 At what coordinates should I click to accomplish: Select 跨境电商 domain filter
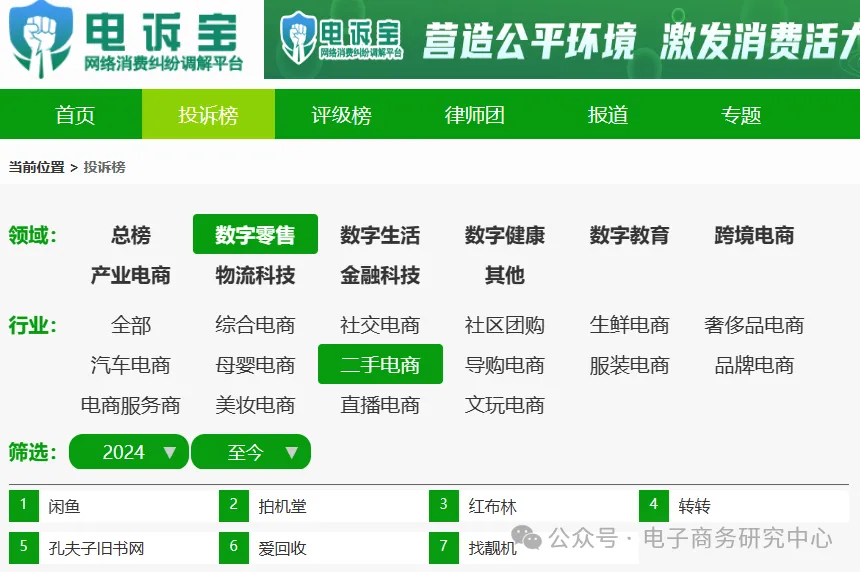(x=754, y=235)
